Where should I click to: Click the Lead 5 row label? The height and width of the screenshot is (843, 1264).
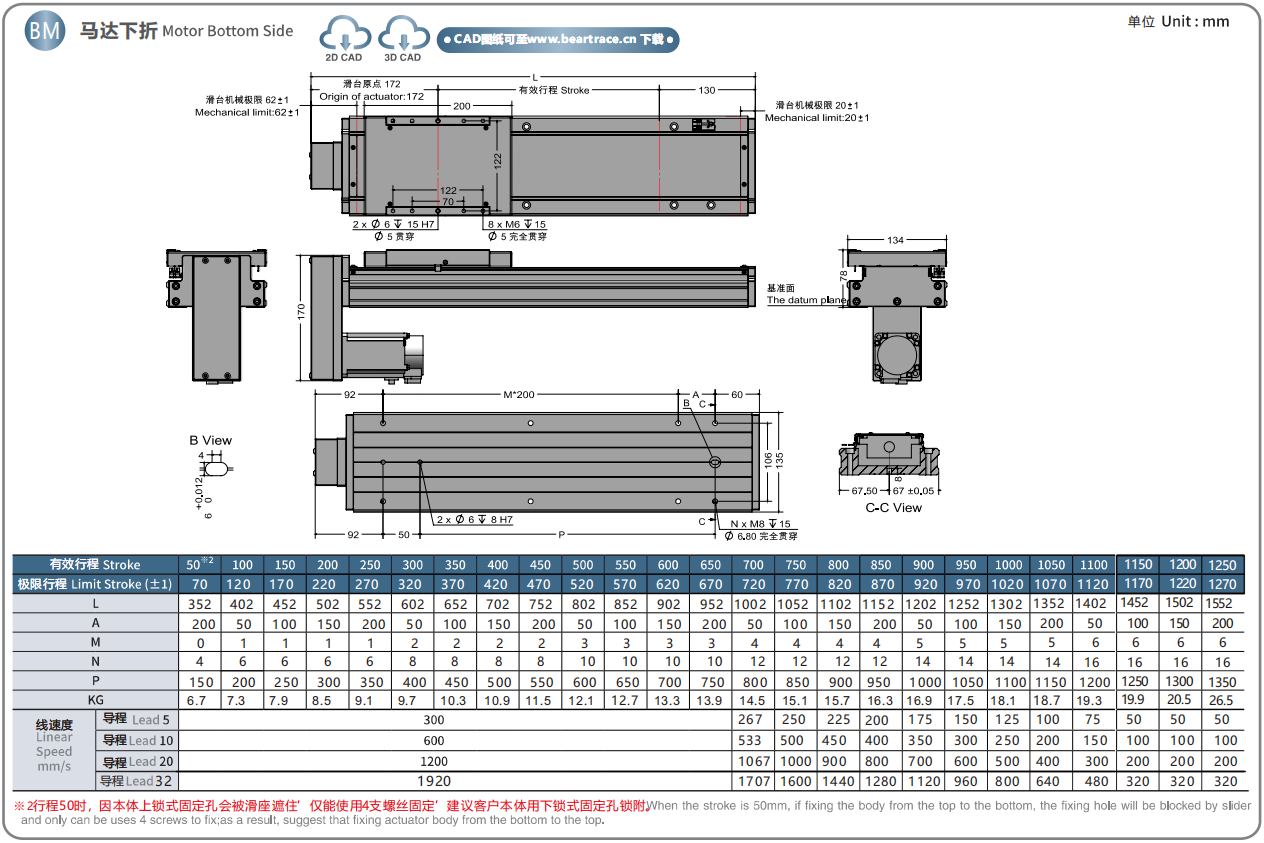point(137,719)
